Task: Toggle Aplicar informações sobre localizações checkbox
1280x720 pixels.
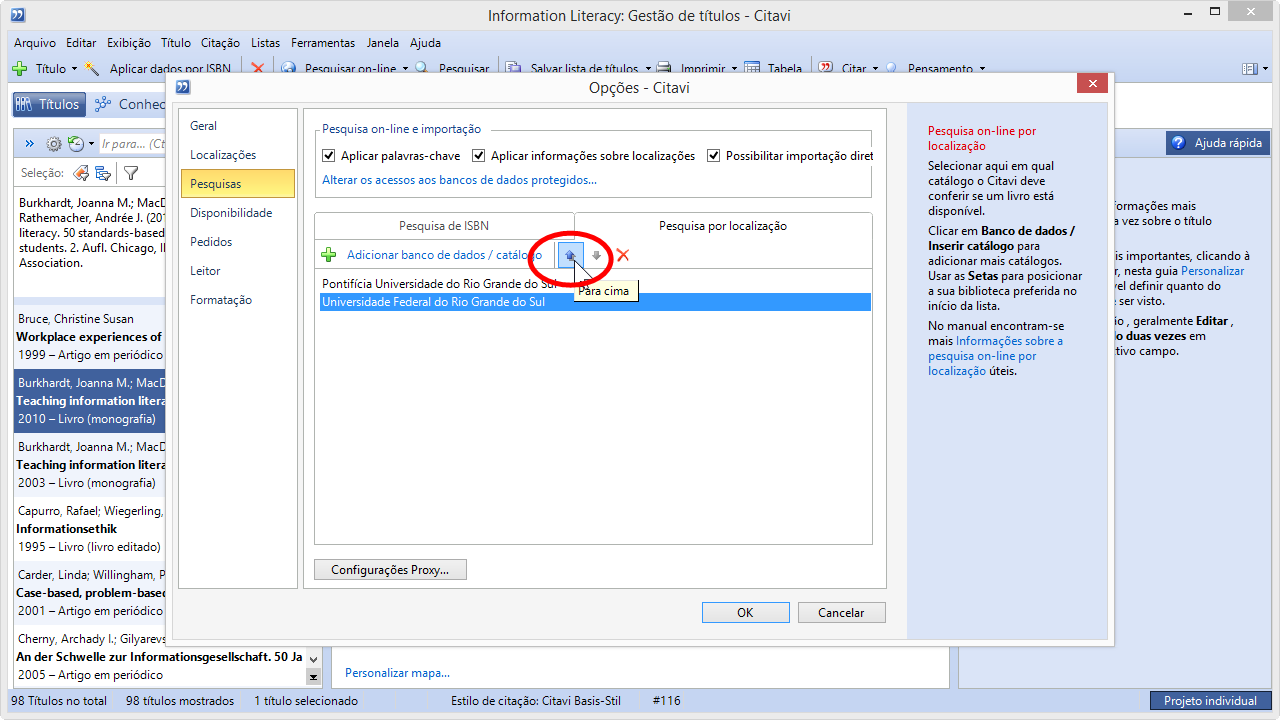Action: point(479,156)
